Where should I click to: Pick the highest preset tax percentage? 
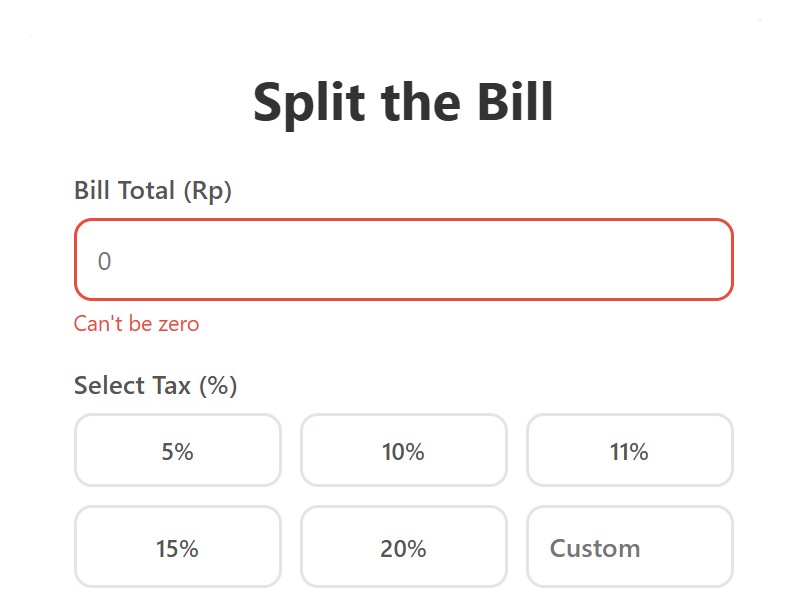403,547
